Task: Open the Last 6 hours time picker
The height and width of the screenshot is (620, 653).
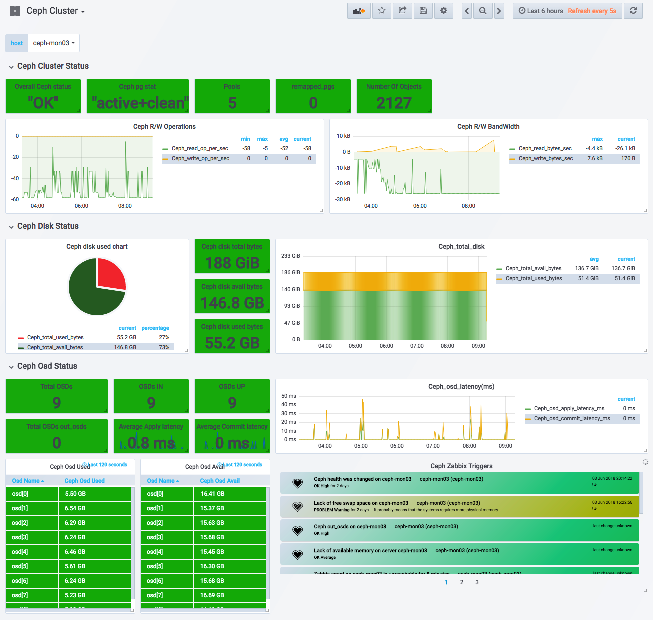Action: [x=567, y=11]
